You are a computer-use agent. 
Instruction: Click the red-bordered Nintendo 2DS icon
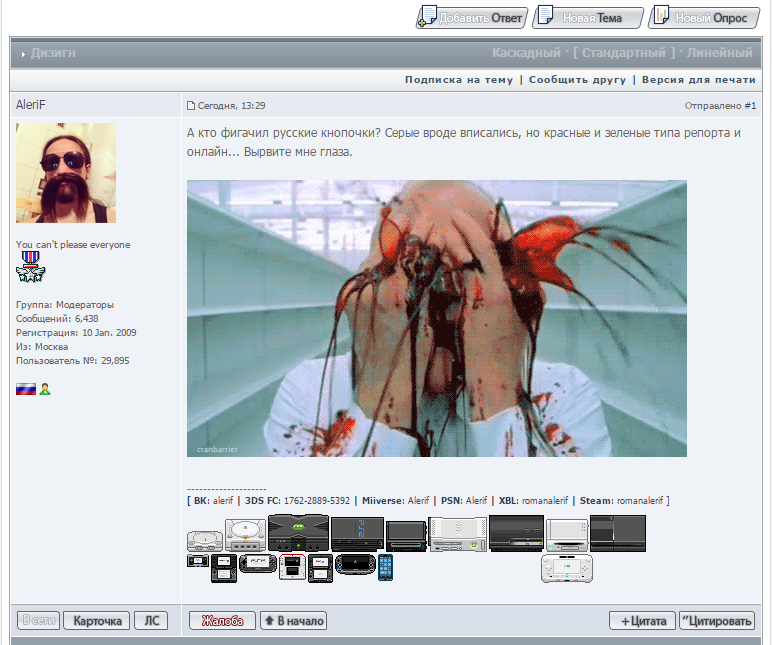click(292, 567)
